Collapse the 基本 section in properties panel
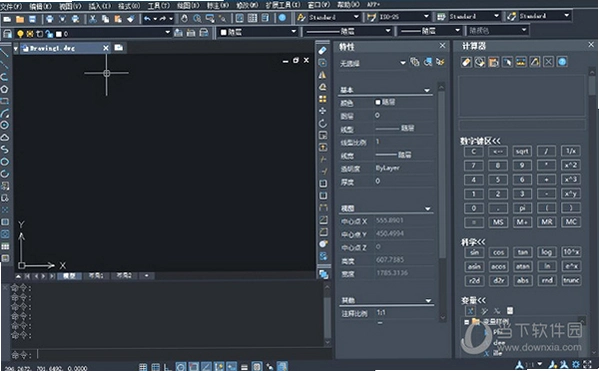Viewport: 599px width, 371px height. click(x=427, y=91)
